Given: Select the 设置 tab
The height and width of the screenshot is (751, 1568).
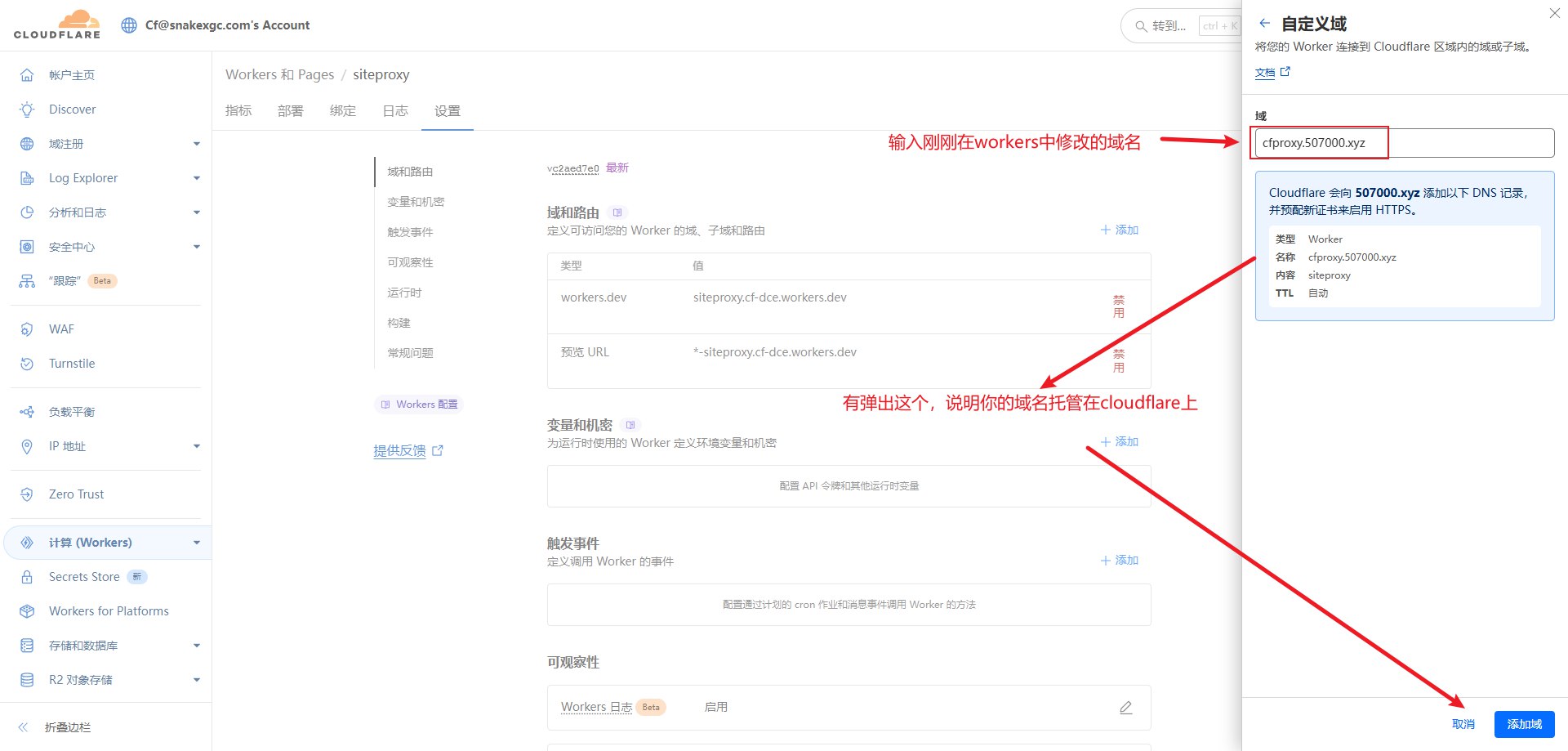Looking at the screenshot, I should click(448, 111).
